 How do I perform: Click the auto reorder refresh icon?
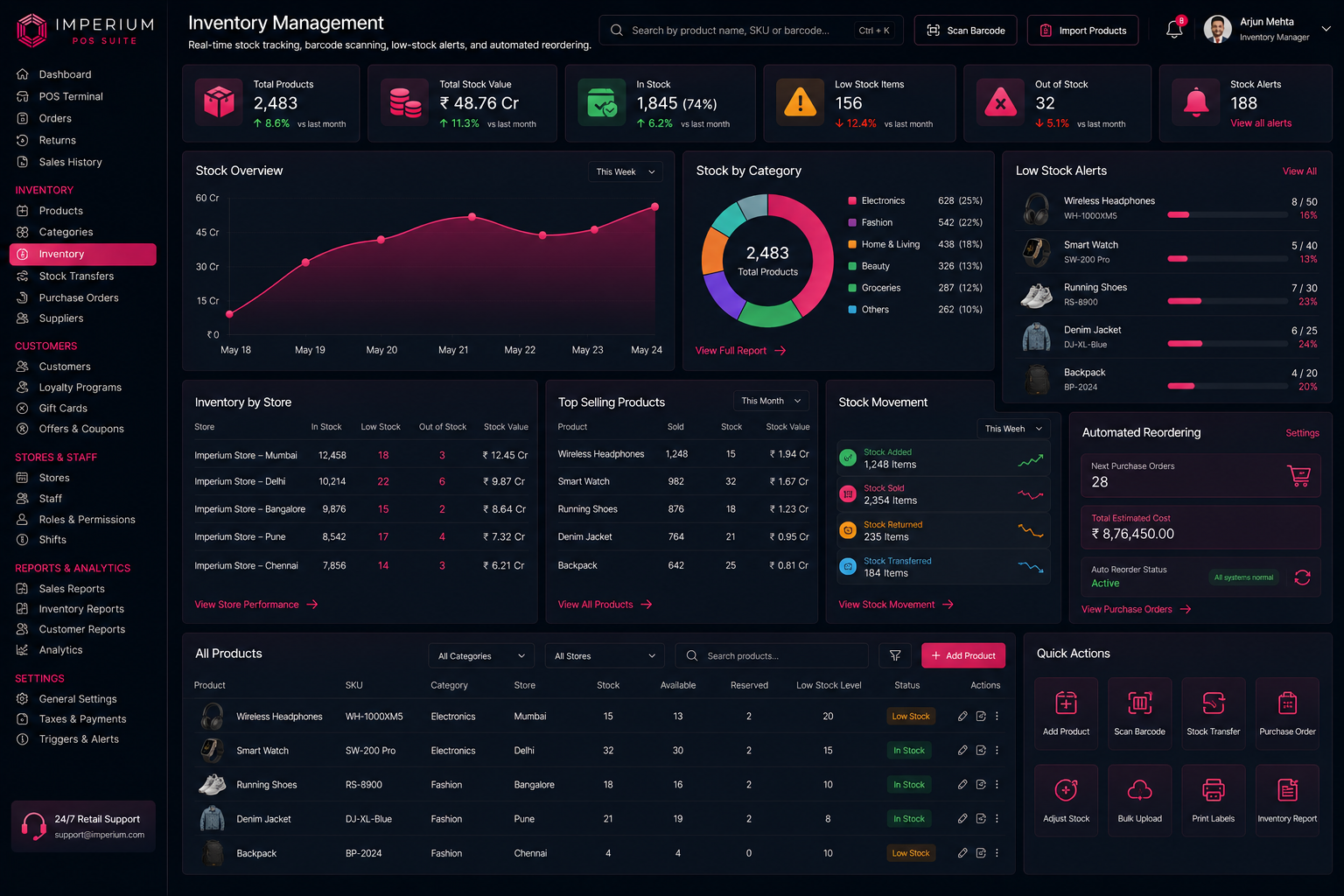1302,577
